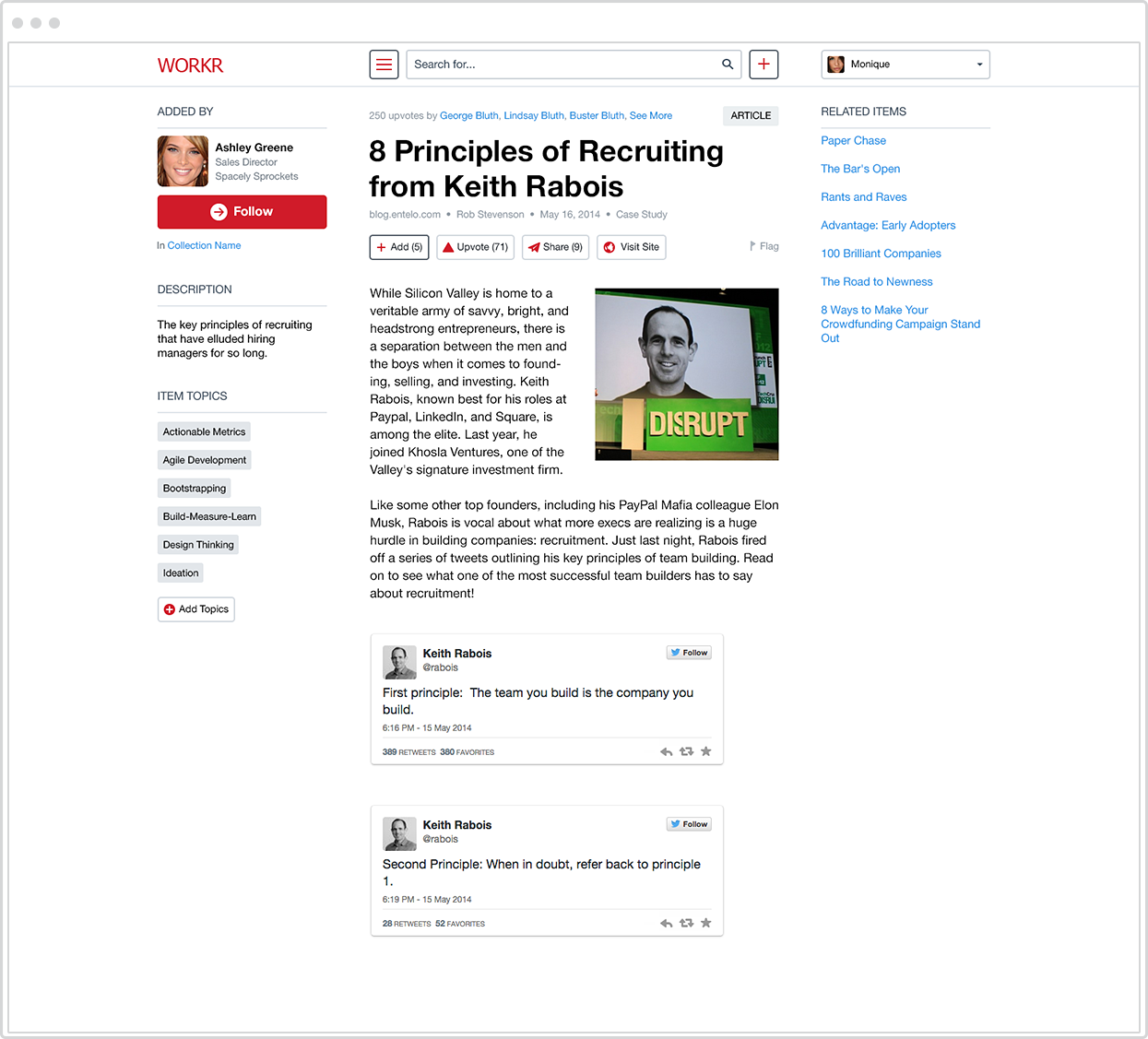Select the Agile Development topic tag

click(x=204, y=460)
